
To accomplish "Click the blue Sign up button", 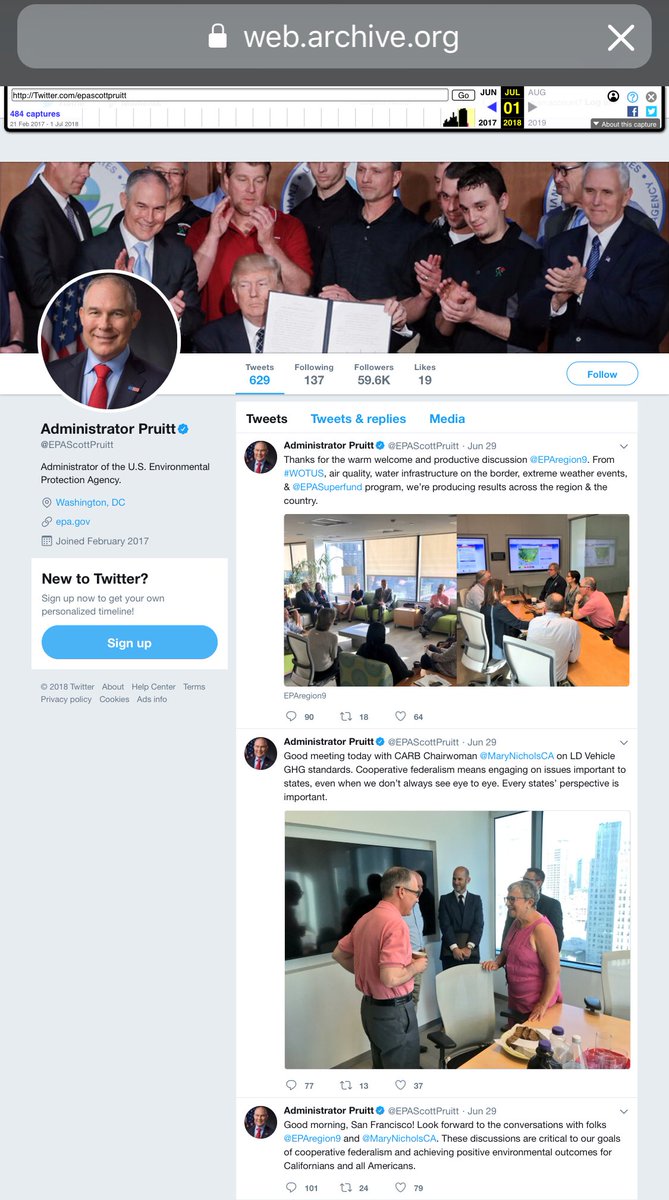I will click(129, 643).
